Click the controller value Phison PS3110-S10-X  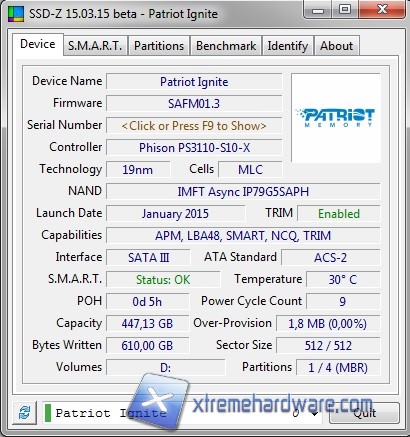pos(194,148)
